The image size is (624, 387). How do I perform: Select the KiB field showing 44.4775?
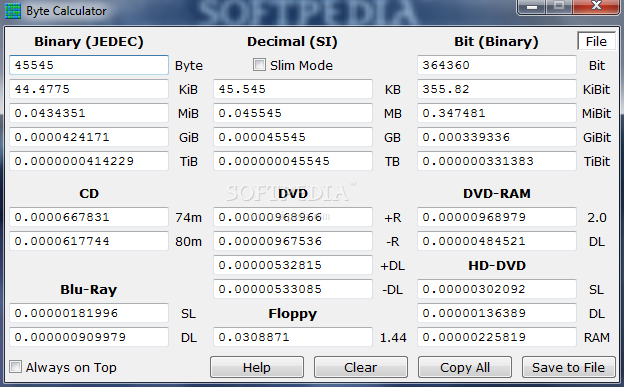[x=89, y=89]
